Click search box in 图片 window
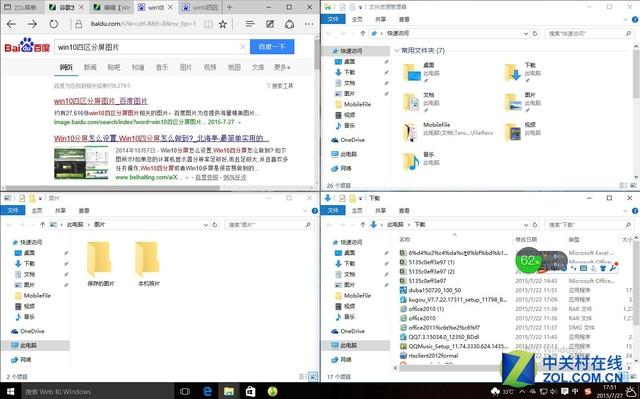 tap(269, 225)
